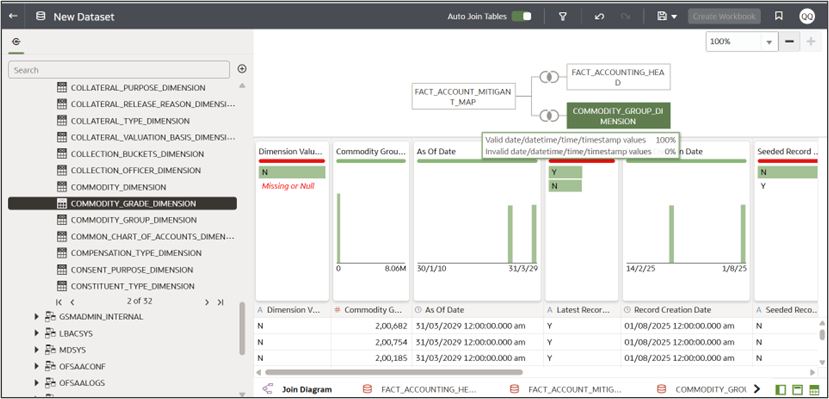Select COMMODITY_GROUP_DIMENSION node in diagram
This screenshot has width=829, height=399.
(x=619, y=116)
